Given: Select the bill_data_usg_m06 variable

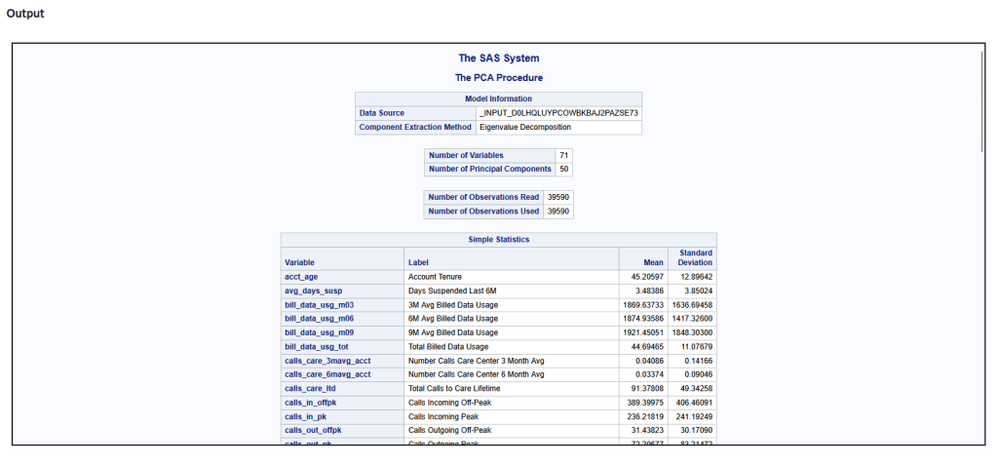Looking at the screenshot, I should pyautogui.click(x=319, y=319).
